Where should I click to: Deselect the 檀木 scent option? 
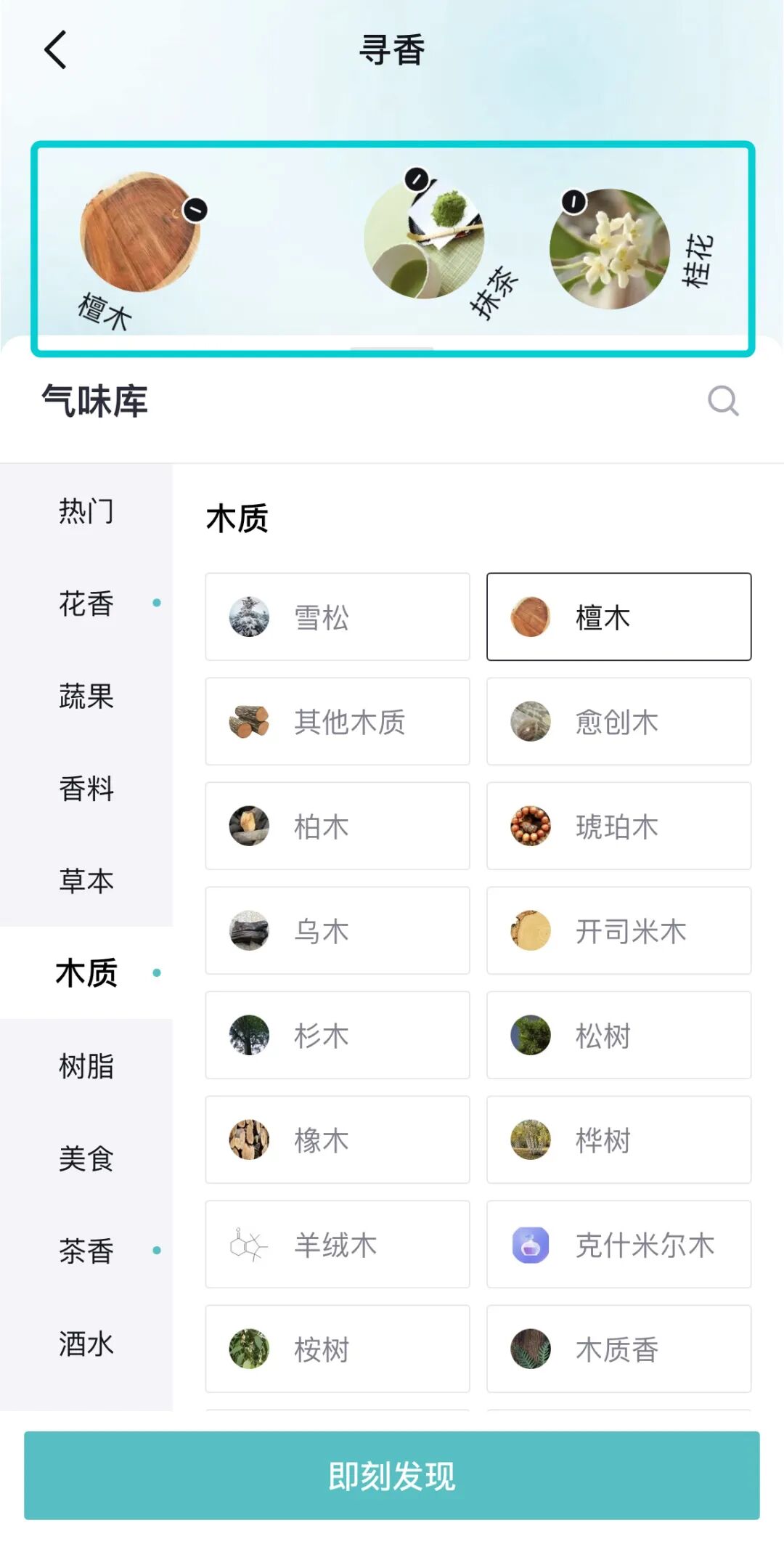pyautogui.click(x=618, y=617)
